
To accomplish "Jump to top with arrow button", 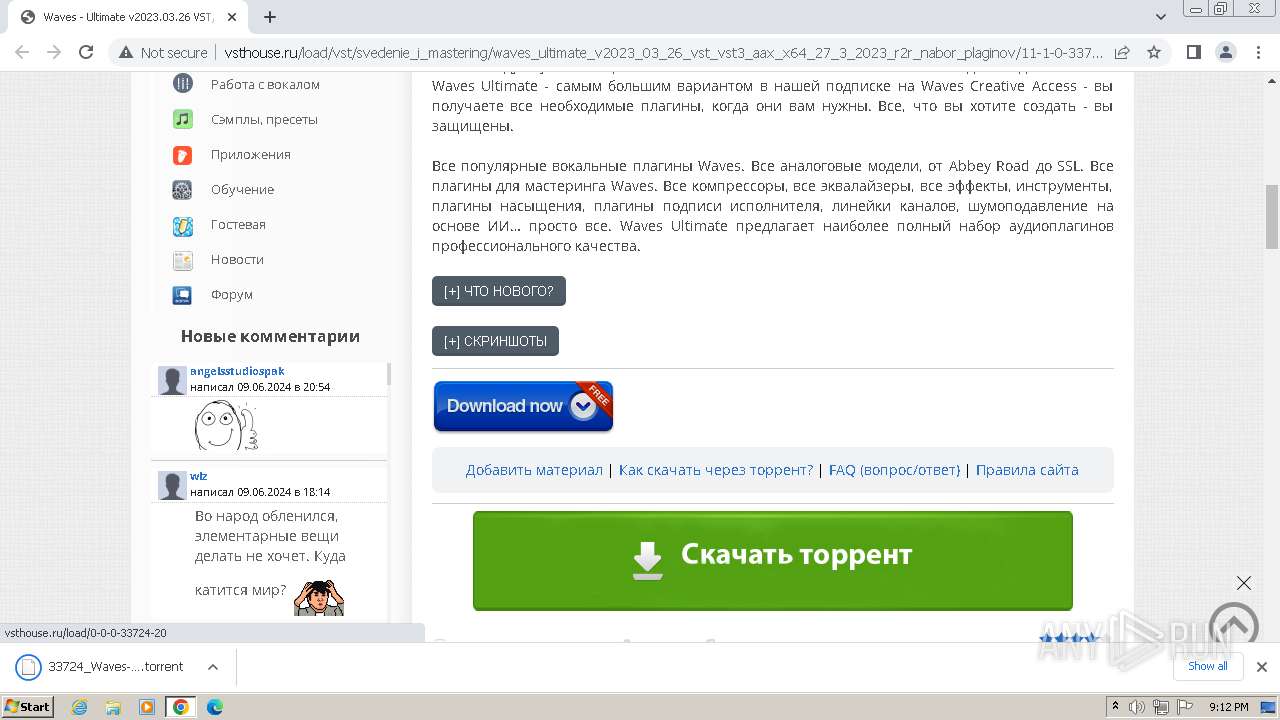I will (x=1233, y=627).
